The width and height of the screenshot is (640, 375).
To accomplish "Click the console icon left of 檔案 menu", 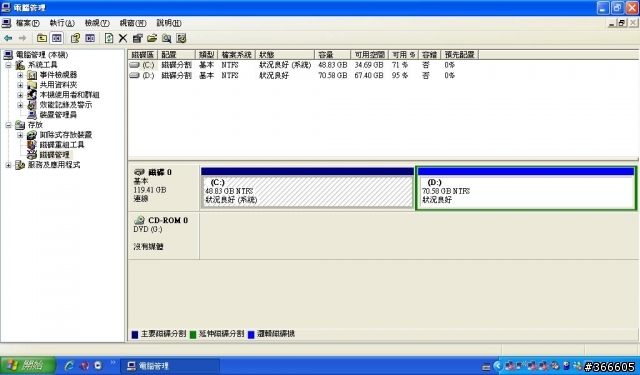I will pos(6,23).
